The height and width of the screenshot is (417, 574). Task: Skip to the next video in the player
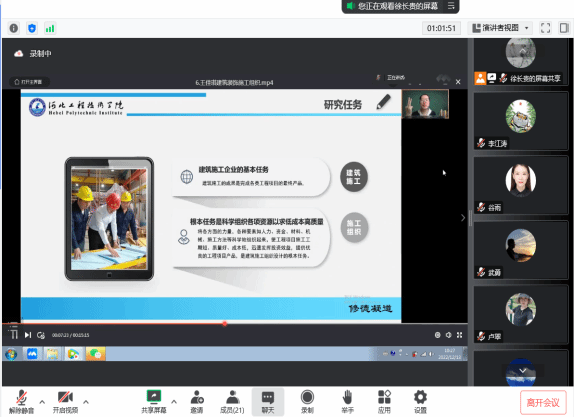pos(28,335)
